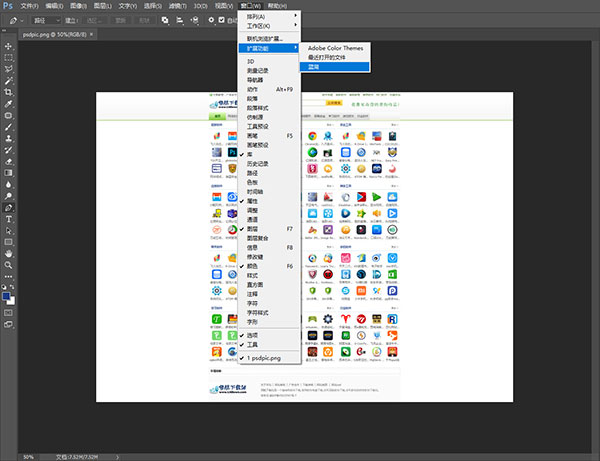
Task: Toggle the checked 工具 (Tools) item
Action: coord(269,345)
